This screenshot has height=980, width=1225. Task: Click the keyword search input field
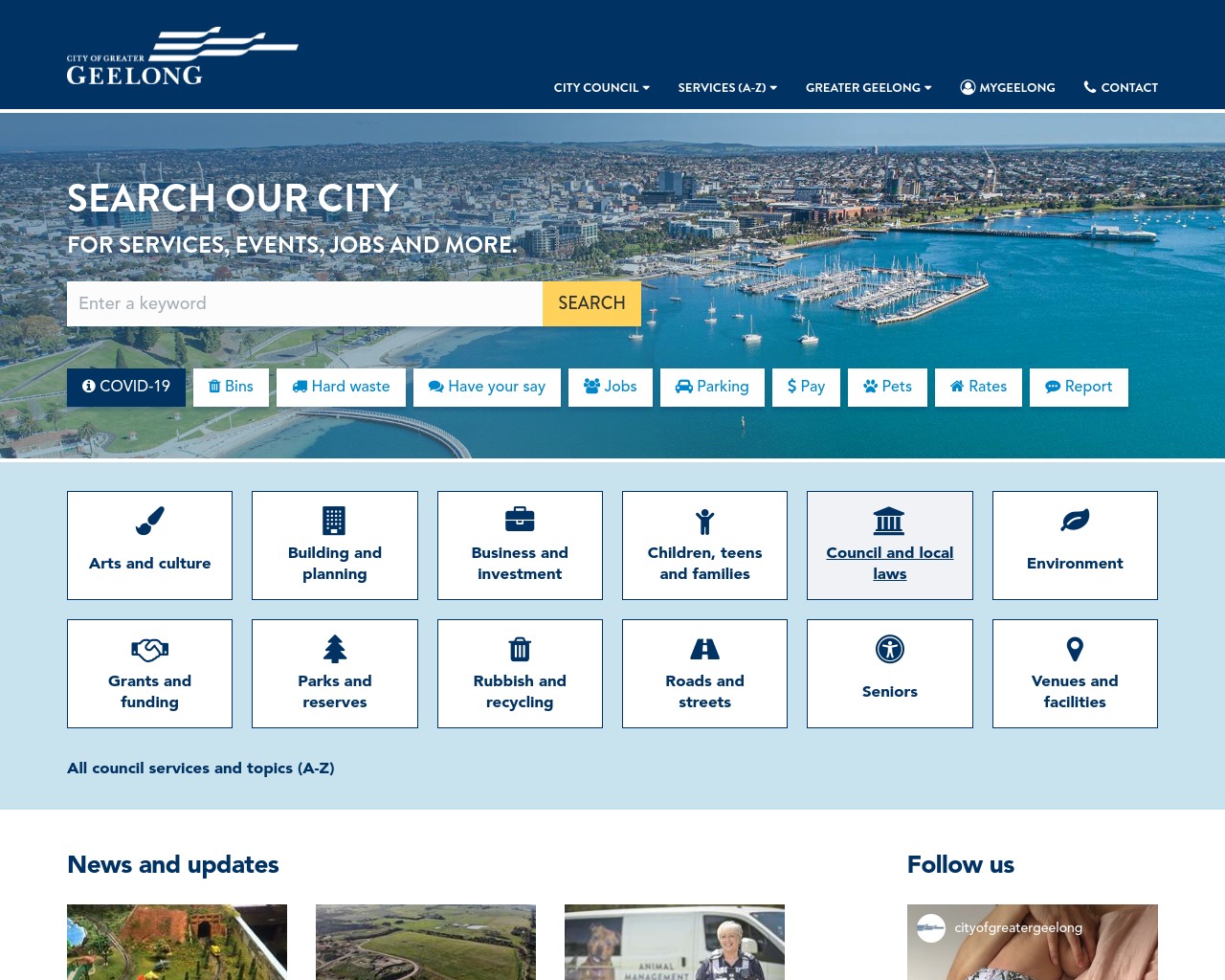(x=304, y=303)
